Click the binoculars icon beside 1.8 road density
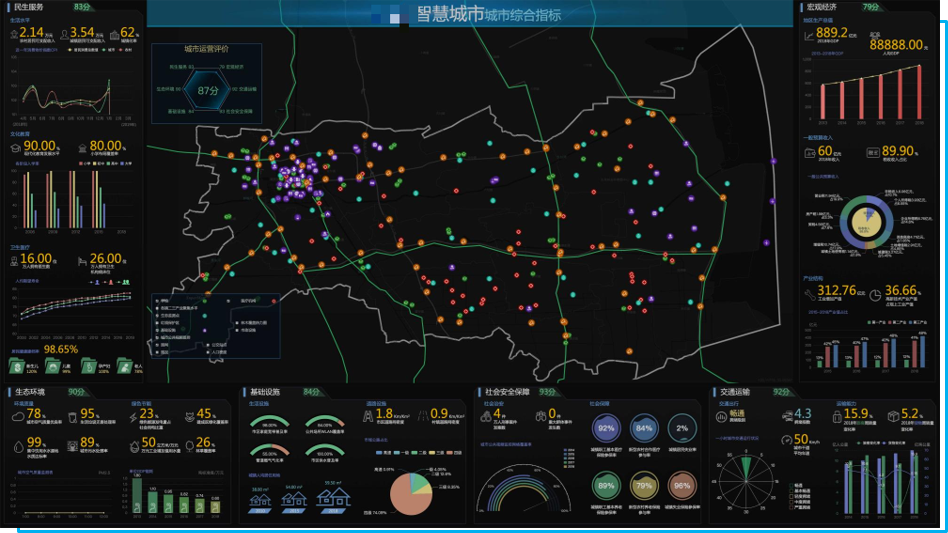948x533 pixels. (367, 413)
